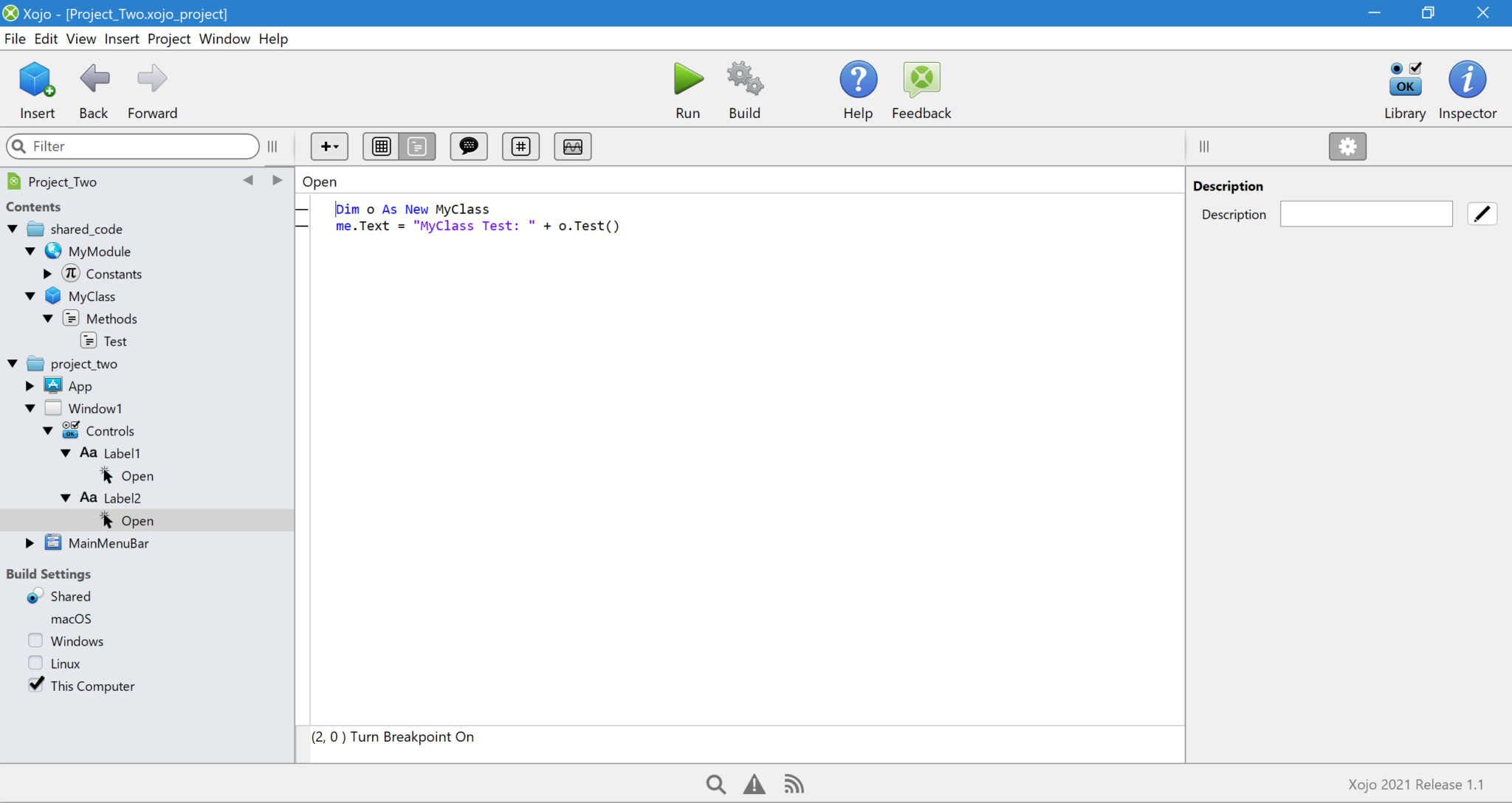Open Help from the toolbar

(x=858, y=90)
